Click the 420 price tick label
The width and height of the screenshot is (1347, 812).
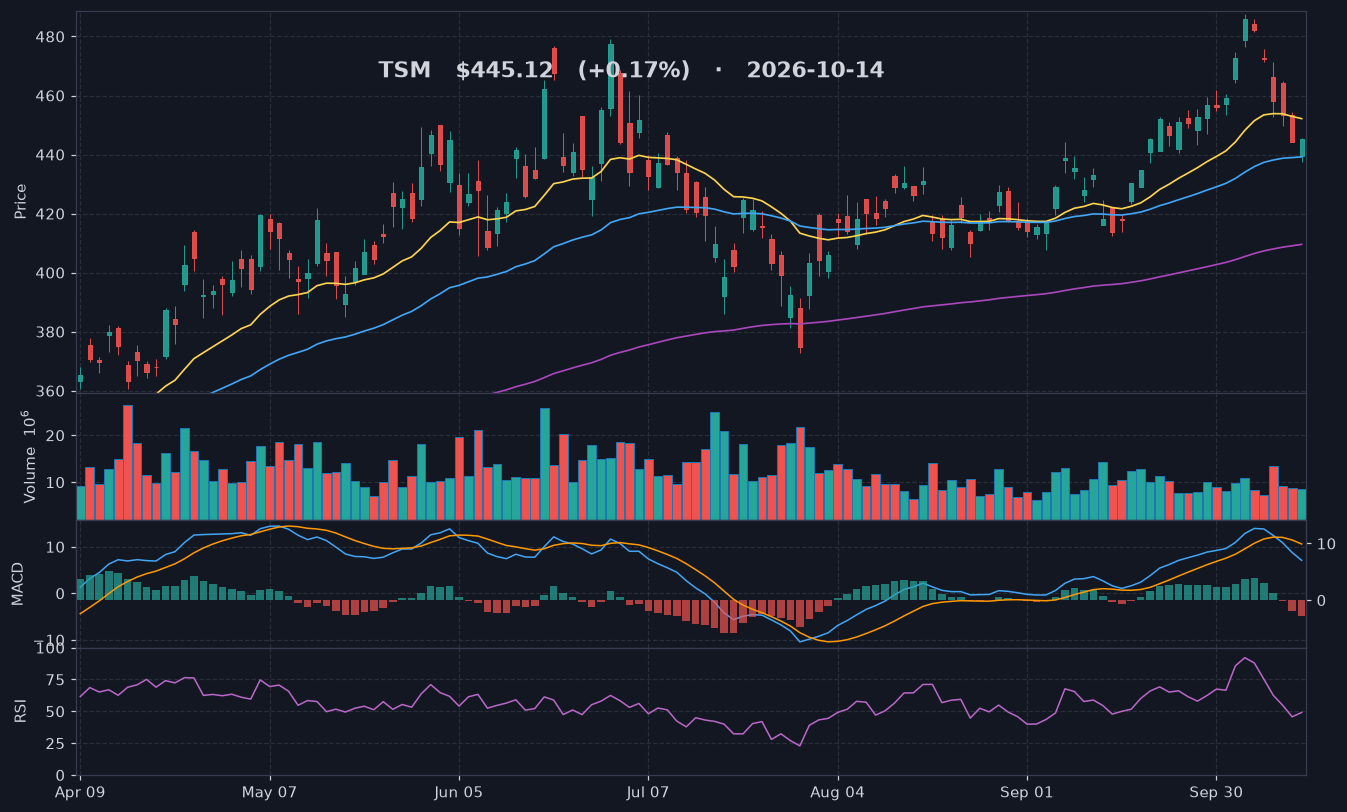(x=50, y=215)
